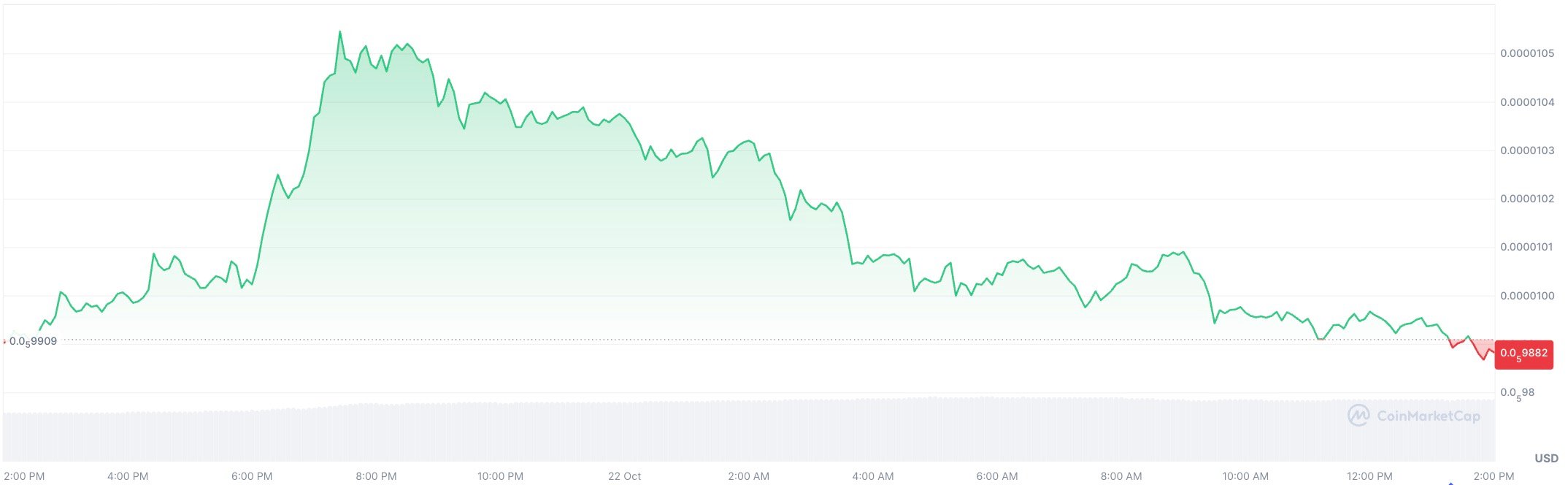Click the USD currency label
The image size is (1568, 485).
point(1546,459)
